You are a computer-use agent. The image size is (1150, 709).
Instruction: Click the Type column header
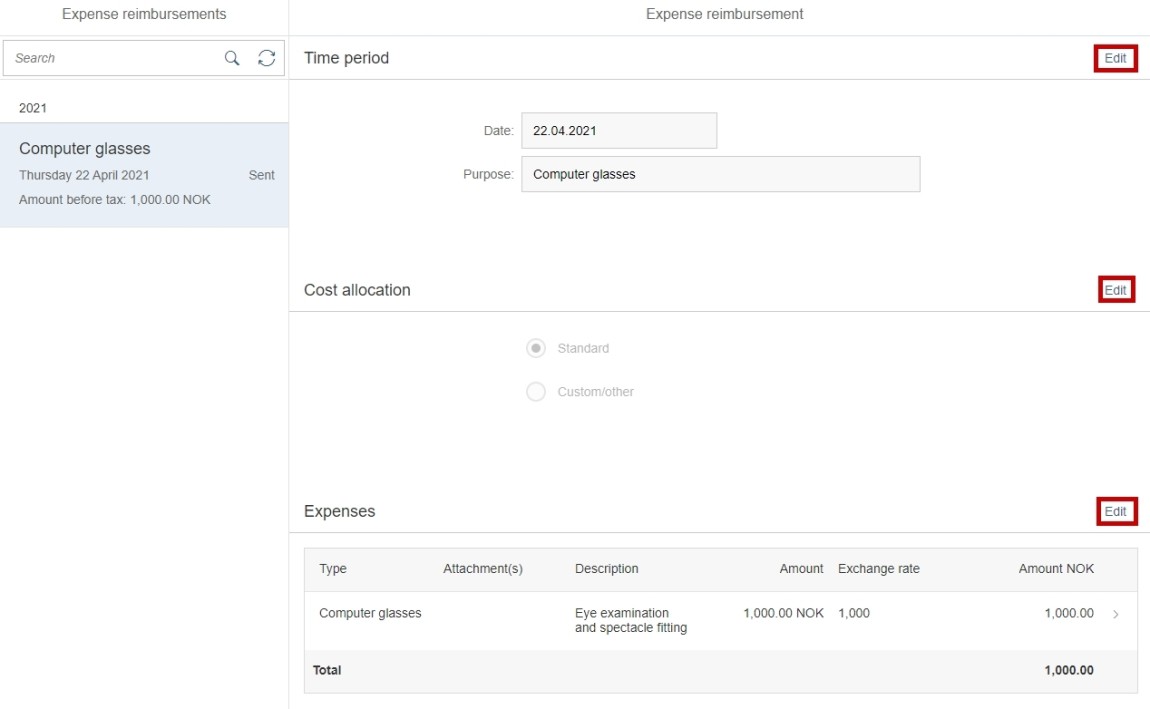tap(333, 569)
